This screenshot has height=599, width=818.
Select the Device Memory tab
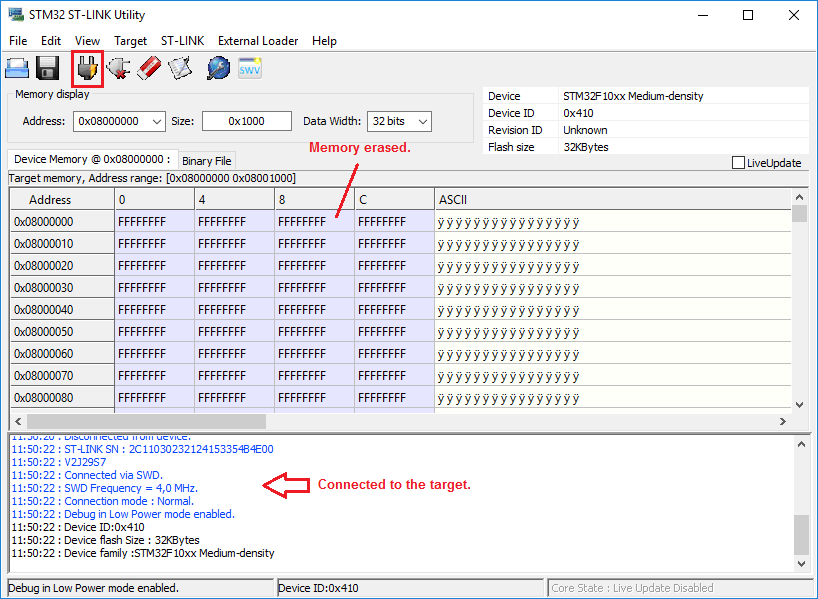(92, 159)
